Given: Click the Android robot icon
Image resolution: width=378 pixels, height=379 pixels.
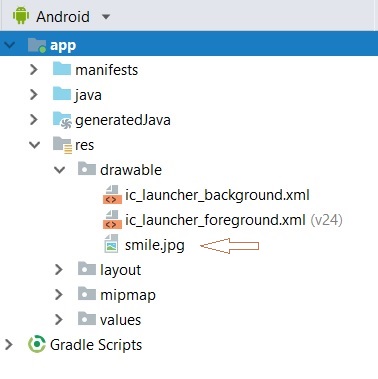Looking at the screenshot, I should (x=21, y=16).
